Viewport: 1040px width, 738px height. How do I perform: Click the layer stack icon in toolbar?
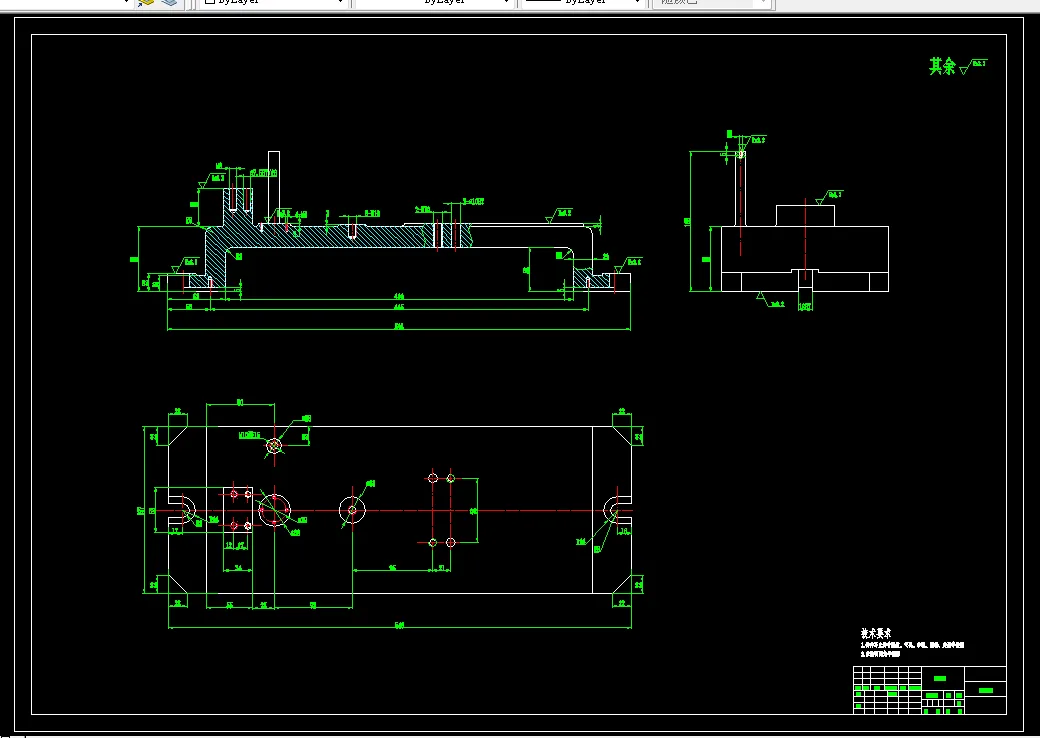tap(171, 3)
